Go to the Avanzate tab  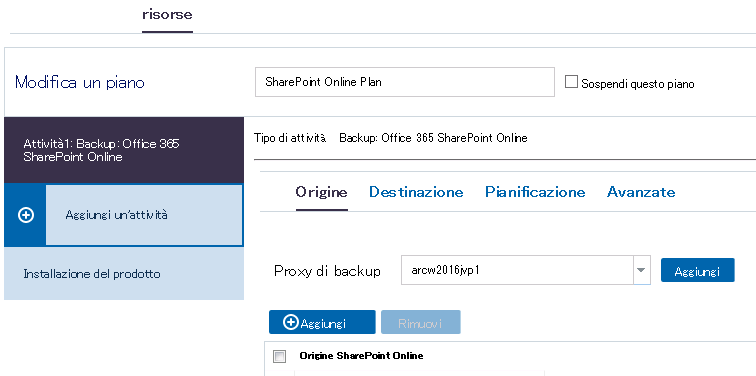[x=641, y=192]
